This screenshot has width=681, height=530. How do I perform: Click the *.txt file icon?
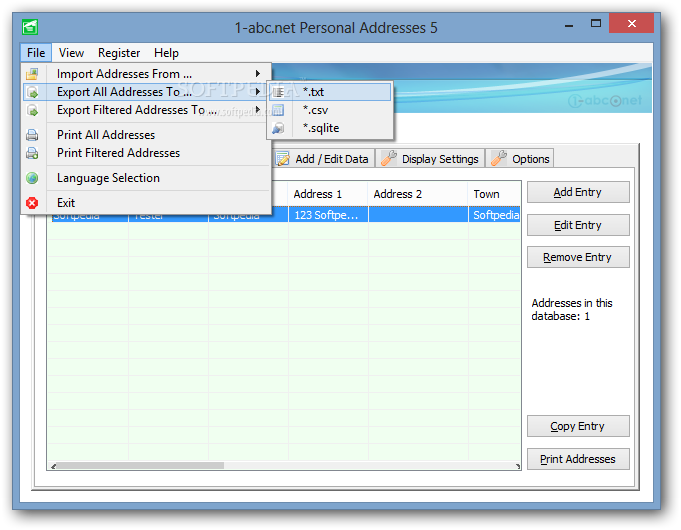pos(278,92)
